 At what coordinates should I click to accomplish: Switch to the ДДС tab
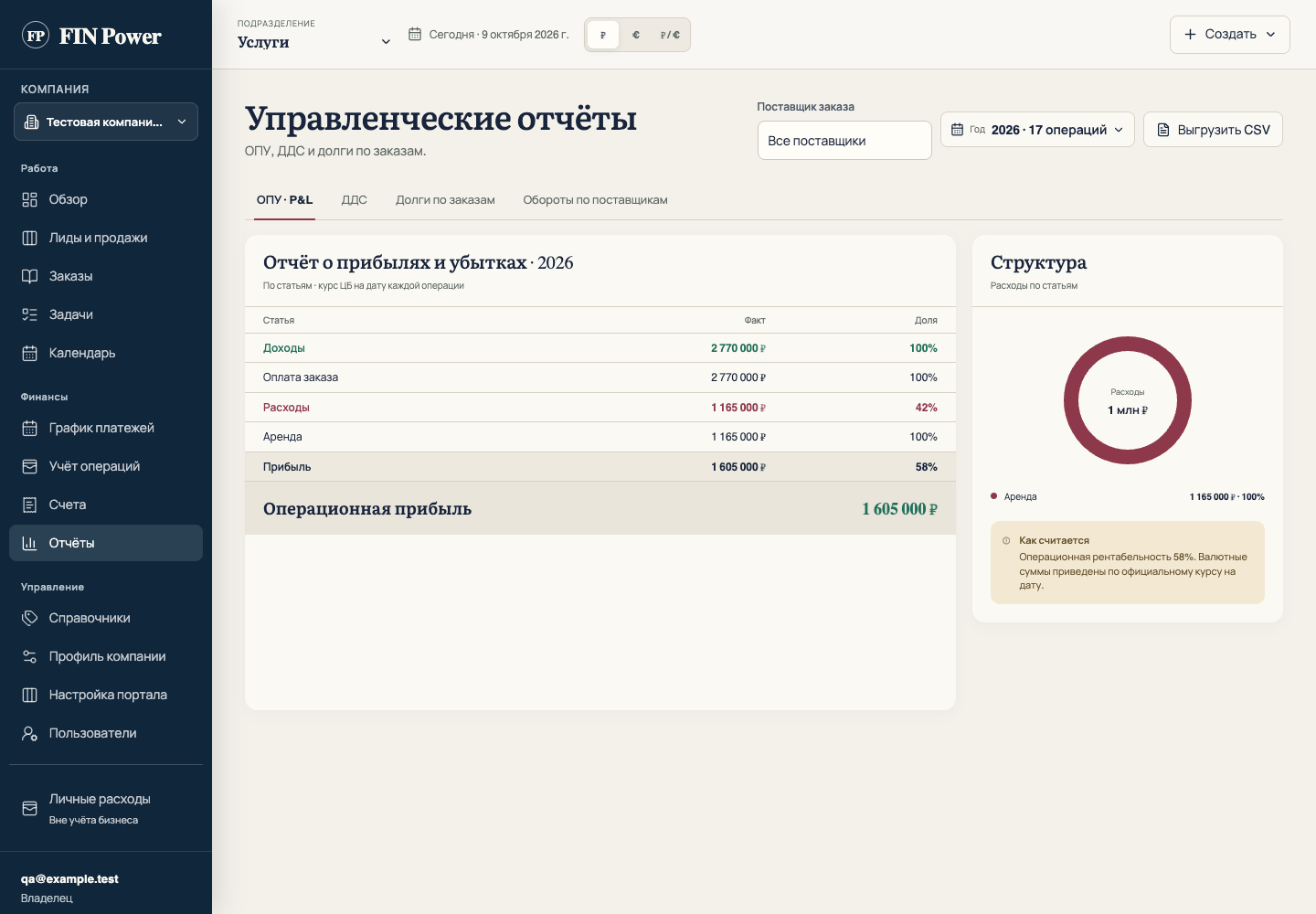pos(355,199)
